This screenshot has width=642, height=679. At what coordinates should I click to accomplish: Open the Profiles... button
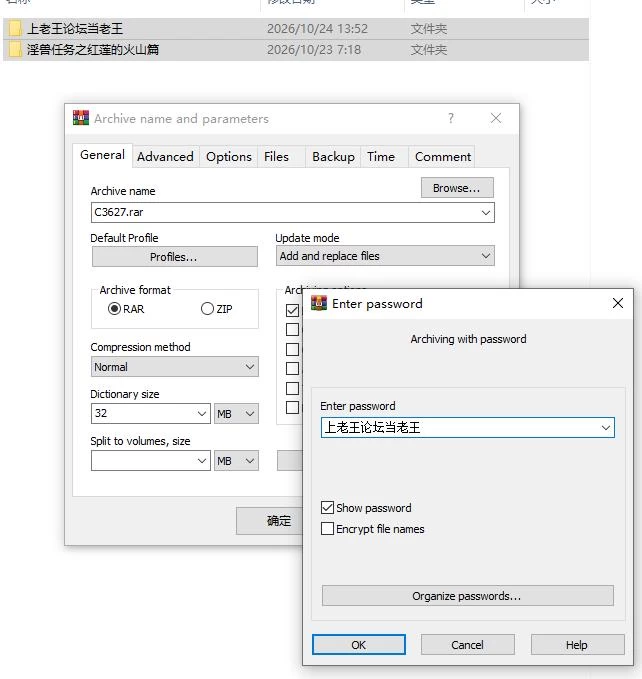click(x=174, y=257)
